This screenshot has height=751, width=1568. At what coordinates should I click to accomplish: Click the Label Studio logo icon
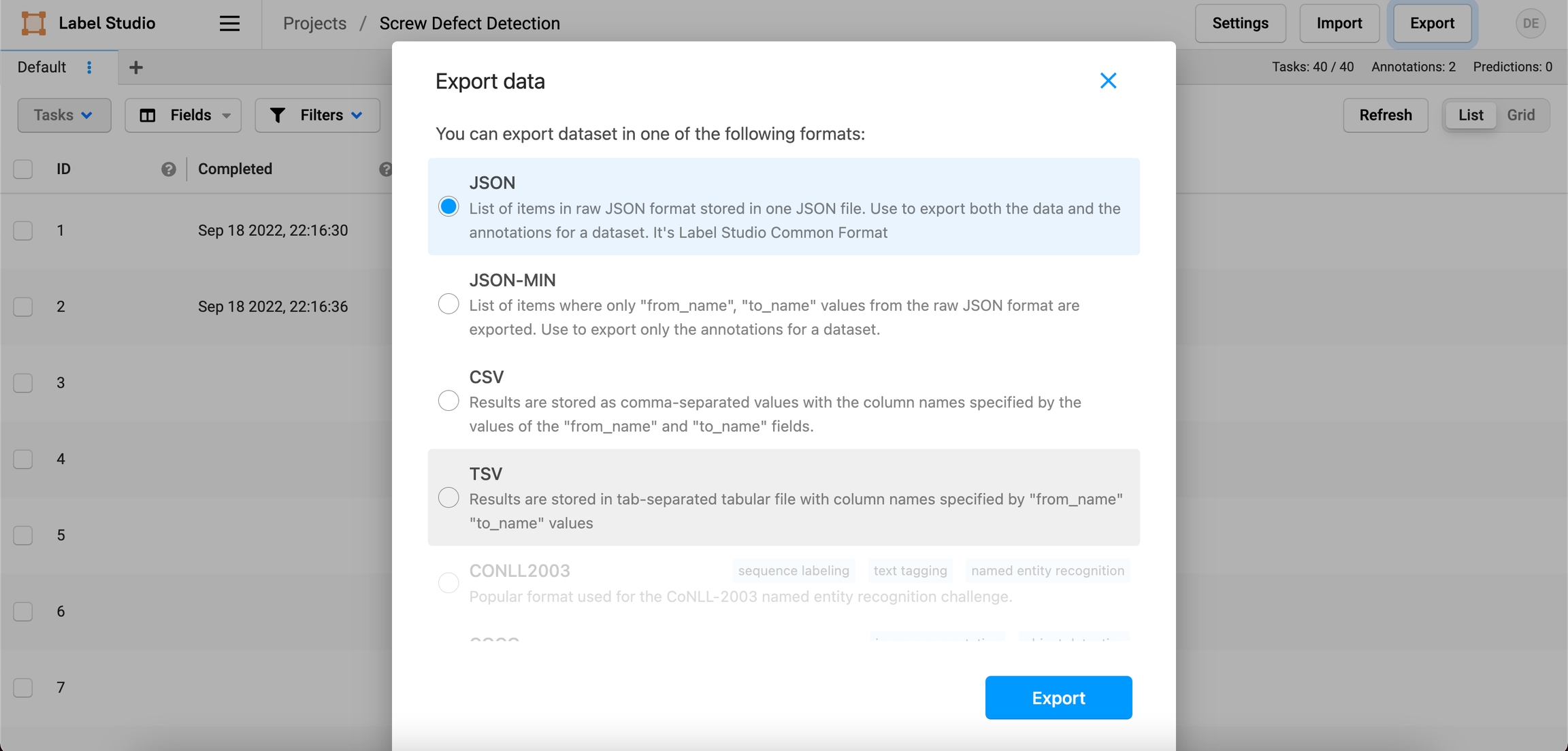(x=33, y=23)
